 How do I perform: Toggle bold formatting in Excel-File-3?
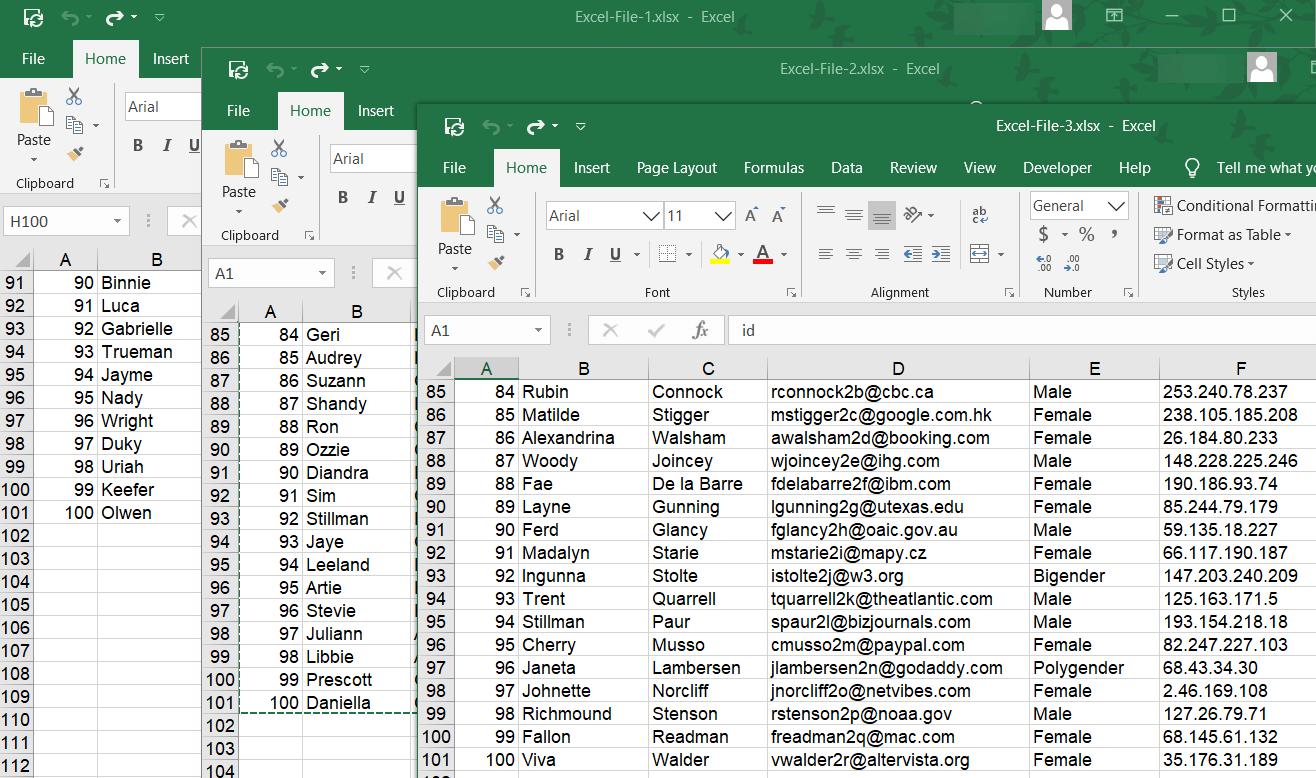[x=559, y=253]
